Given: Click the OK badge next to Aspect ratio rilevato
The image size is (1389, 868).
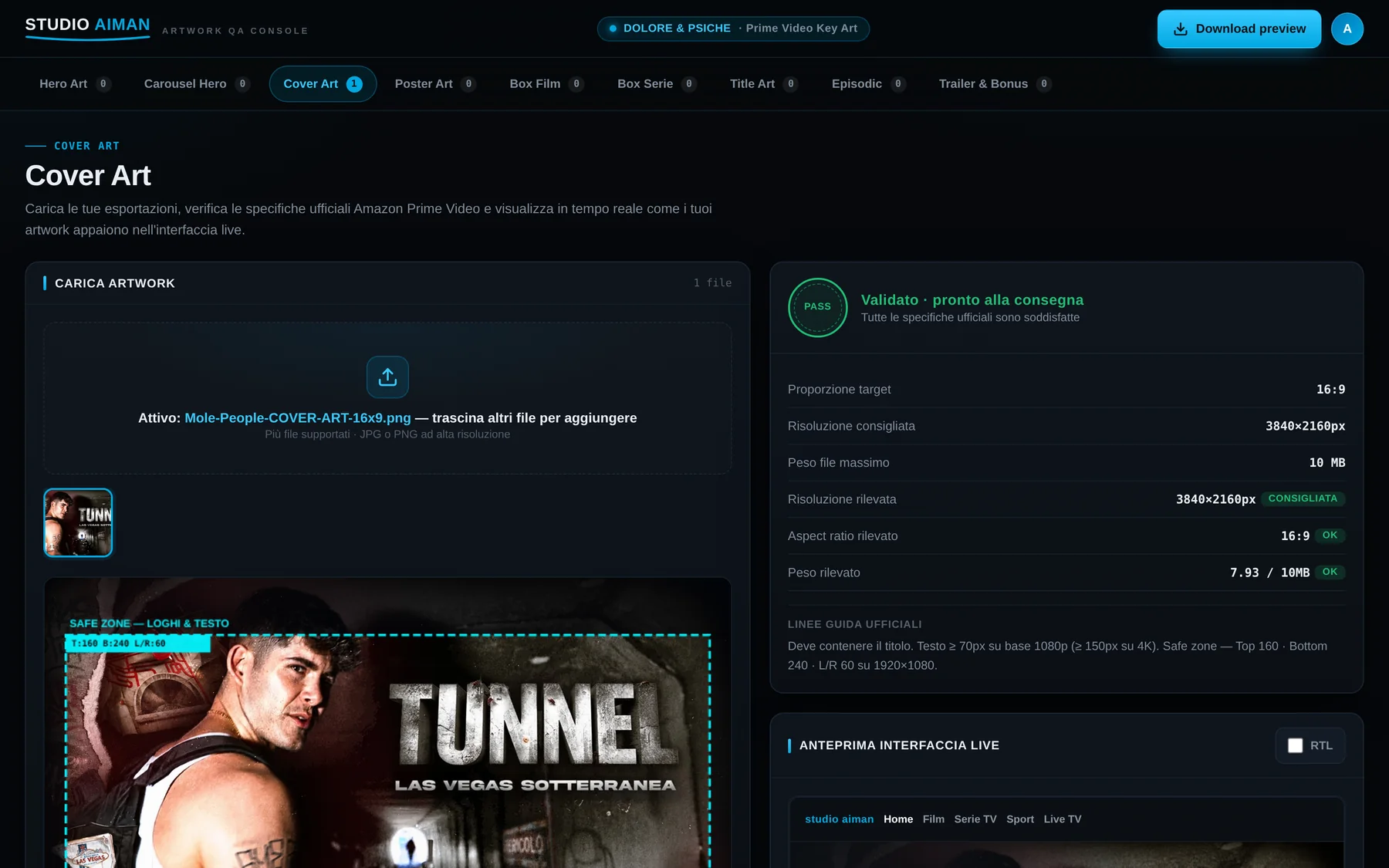Looking at the screenshot, I should point(1330,535).
